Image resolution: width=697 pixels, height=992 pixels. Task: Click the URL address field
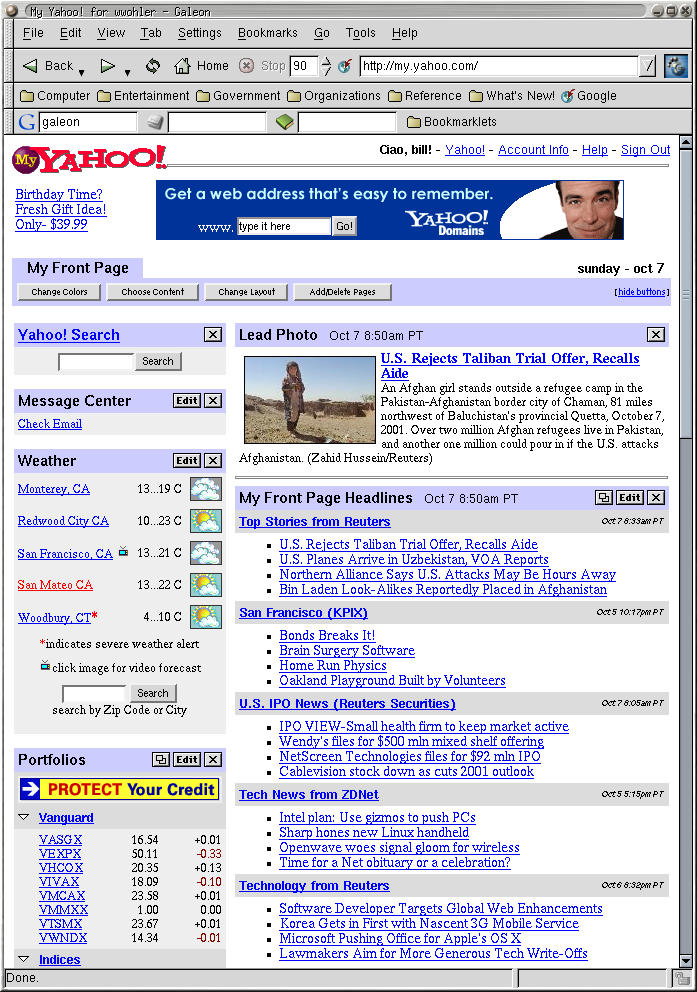coord(498,66)
